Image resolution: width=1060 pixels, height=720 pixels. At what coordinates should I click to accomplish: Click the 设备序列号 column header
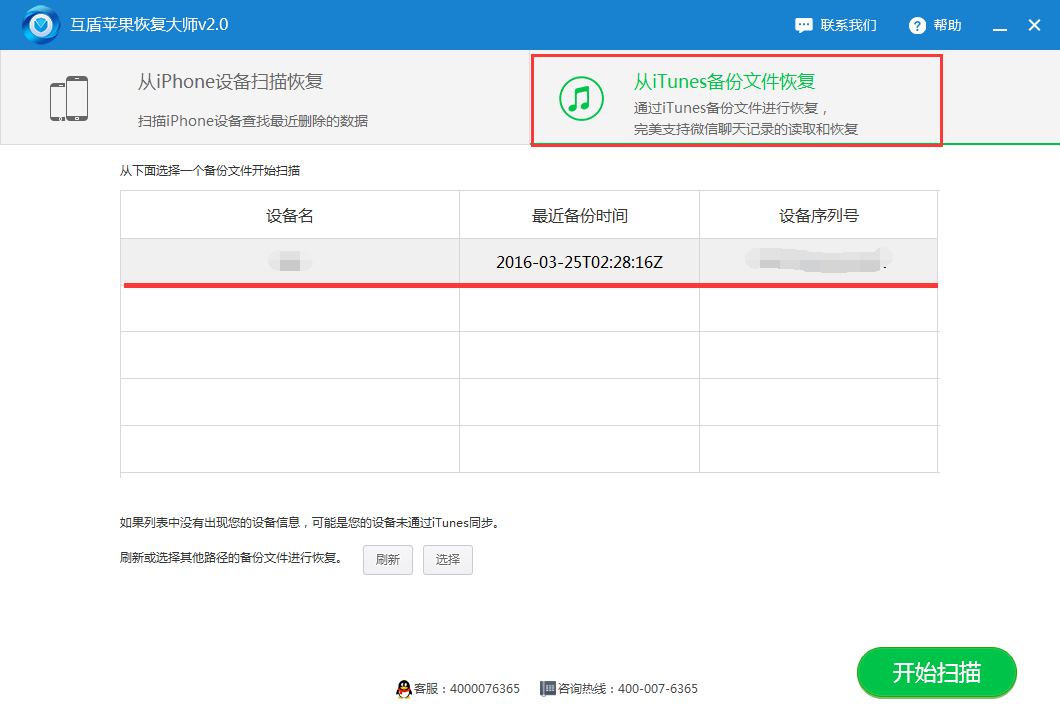point(818,215)
